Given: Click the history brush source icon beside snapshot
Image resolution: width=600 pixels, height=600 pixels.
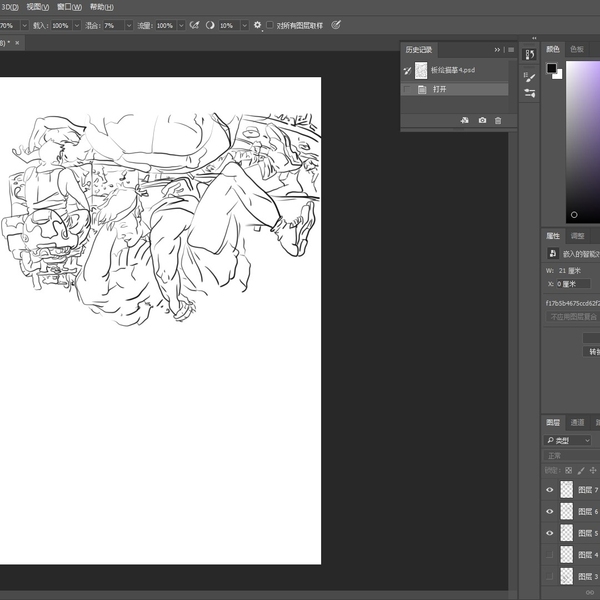Looking at the screenshot, I should (407, 70).
